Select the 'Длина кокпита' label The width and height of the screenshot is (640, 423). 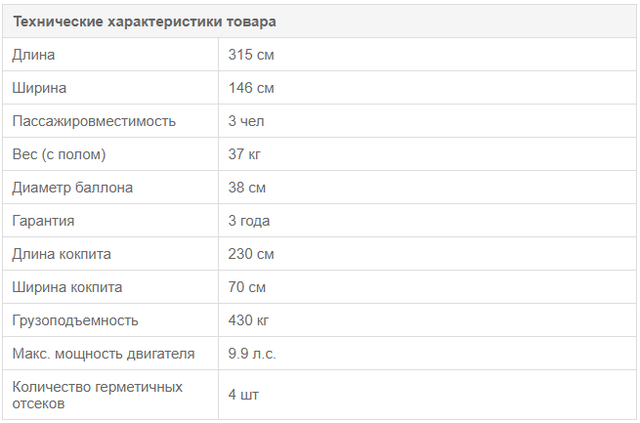coord(62,254)
